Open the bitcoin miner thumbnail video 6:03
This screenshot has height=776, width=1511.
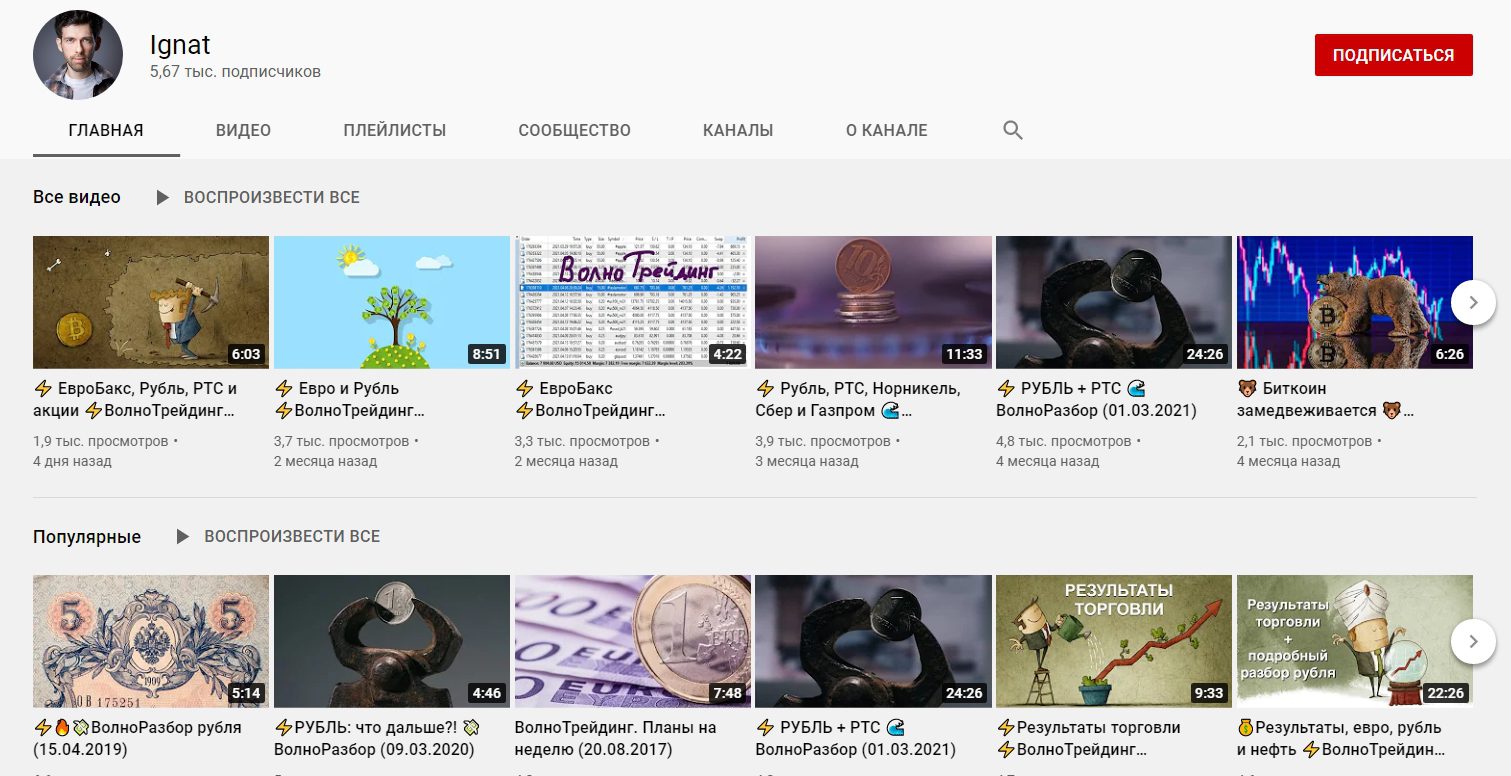[x=151, y=302]
